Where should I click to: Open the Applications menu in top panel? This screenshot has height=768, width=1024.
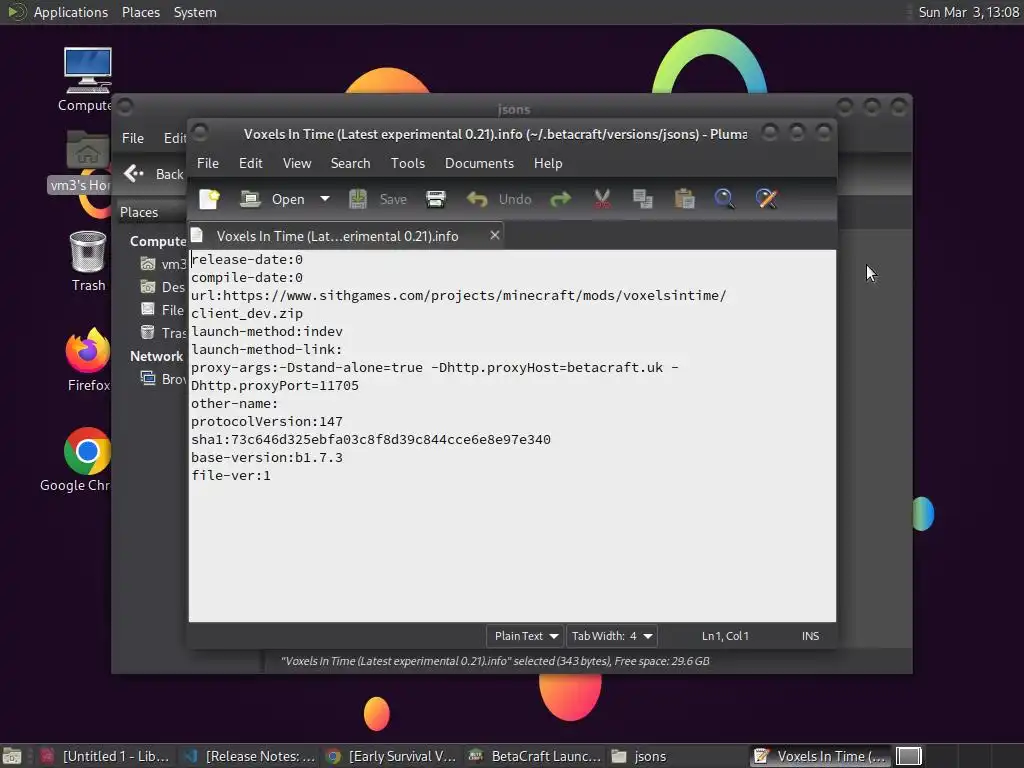coord(59,12)
